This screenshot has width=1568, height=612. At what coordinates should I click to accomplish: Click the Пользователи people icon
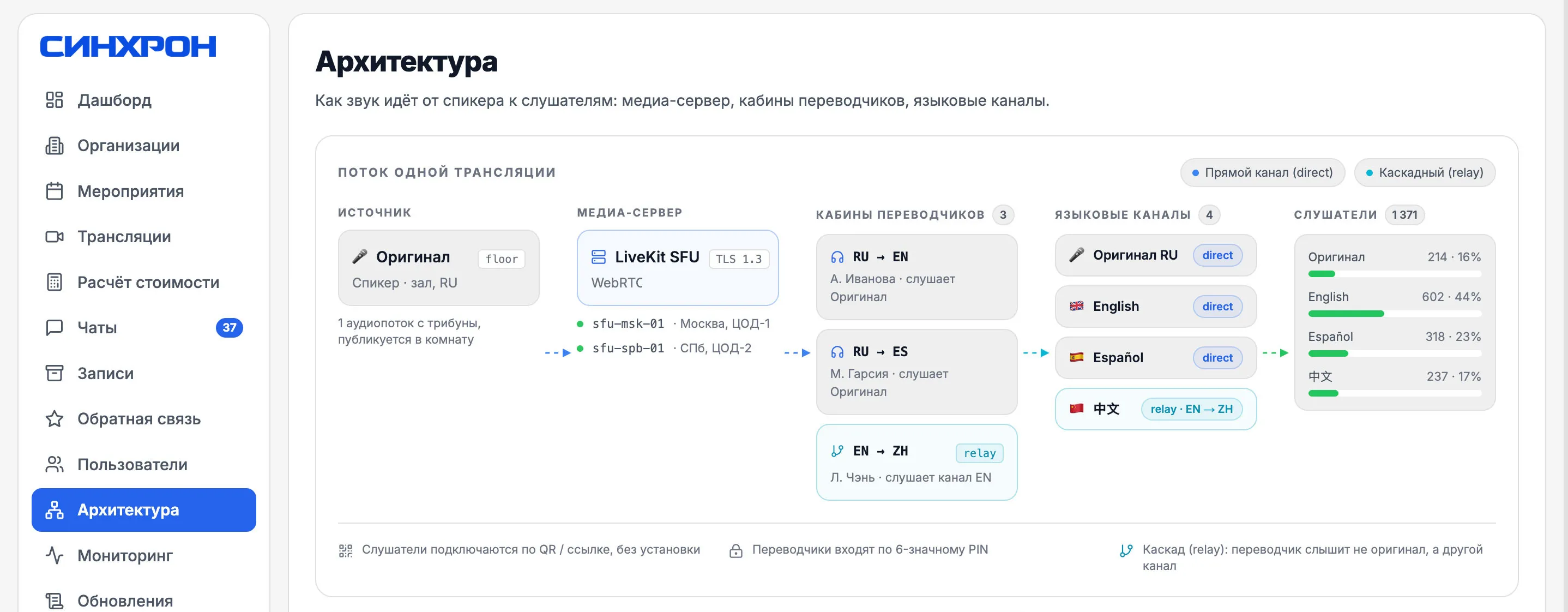pos(54,465)
